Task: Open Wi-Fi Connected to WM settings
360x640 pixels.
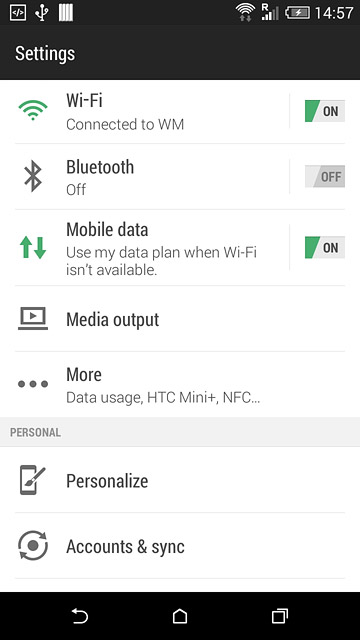Action: coord(151,111)
